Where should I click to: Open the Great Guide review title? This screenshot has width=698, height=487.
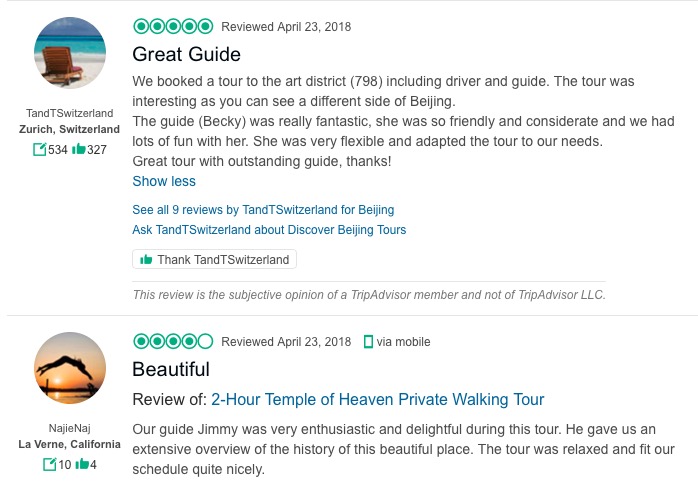click(186, 54)
